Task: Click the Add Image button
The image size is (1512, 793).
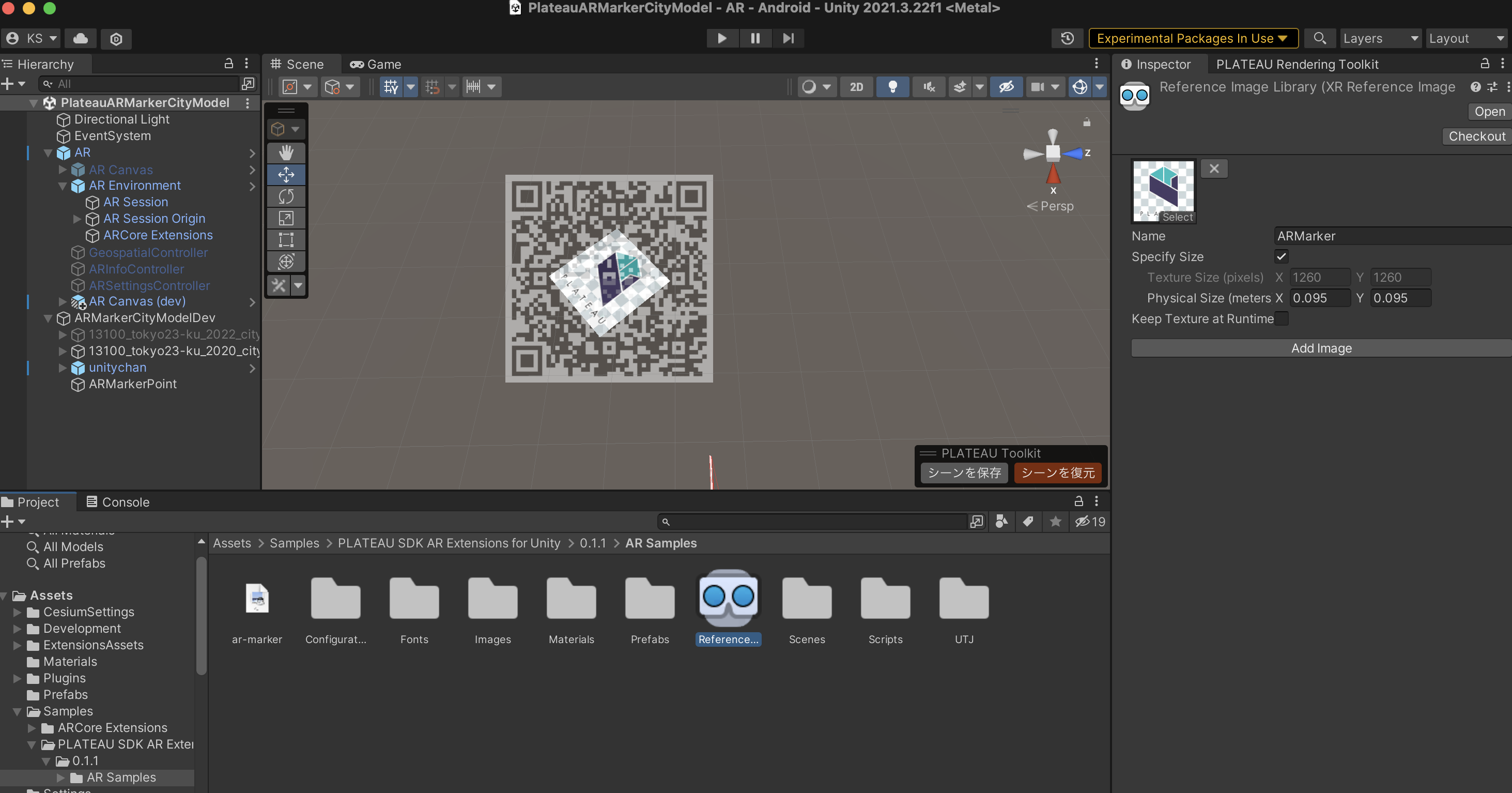Action: [x=1321, y=348]
